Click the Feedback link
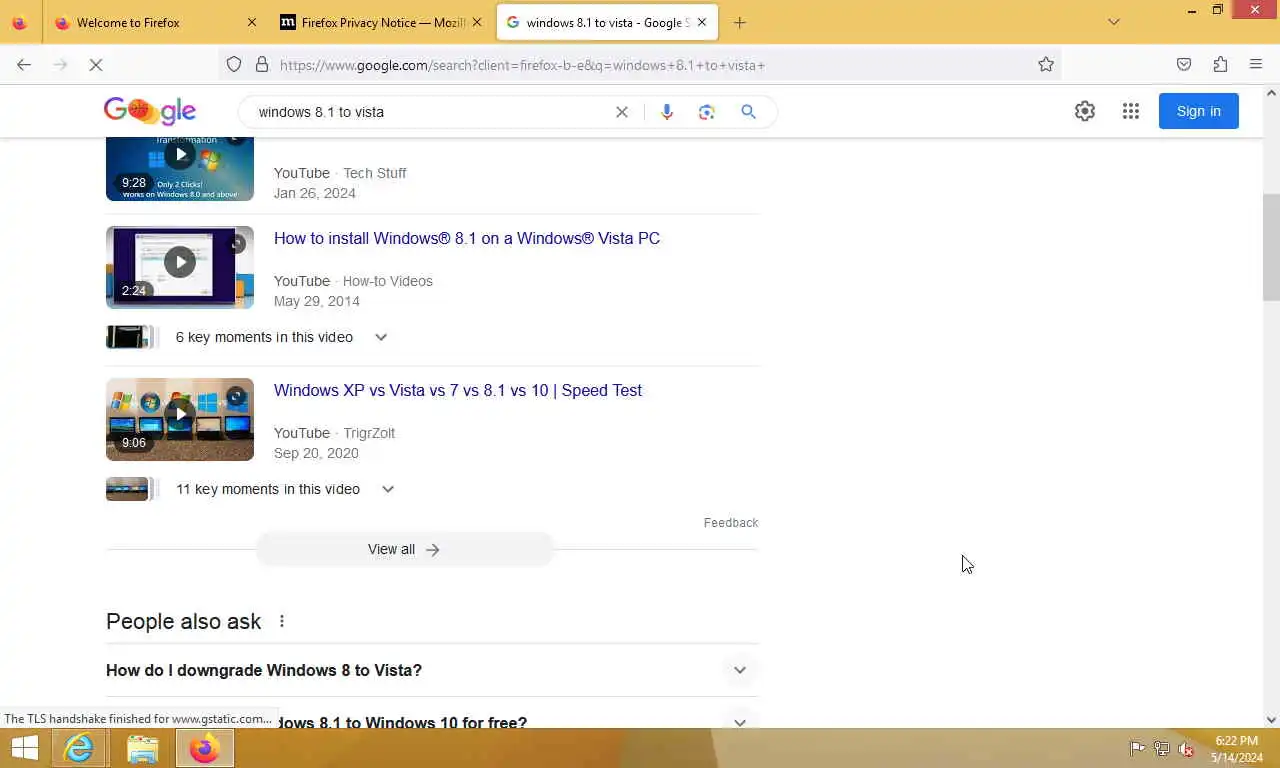This screenshot has height=768, width=1280. point(731,523)
